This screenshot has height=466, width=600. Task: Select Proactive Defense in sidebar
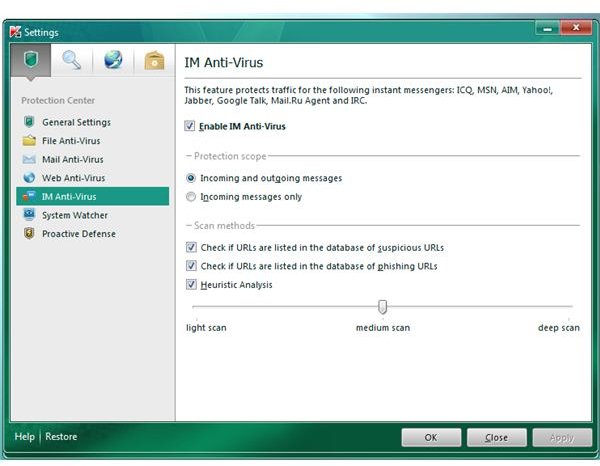point(93,234)
